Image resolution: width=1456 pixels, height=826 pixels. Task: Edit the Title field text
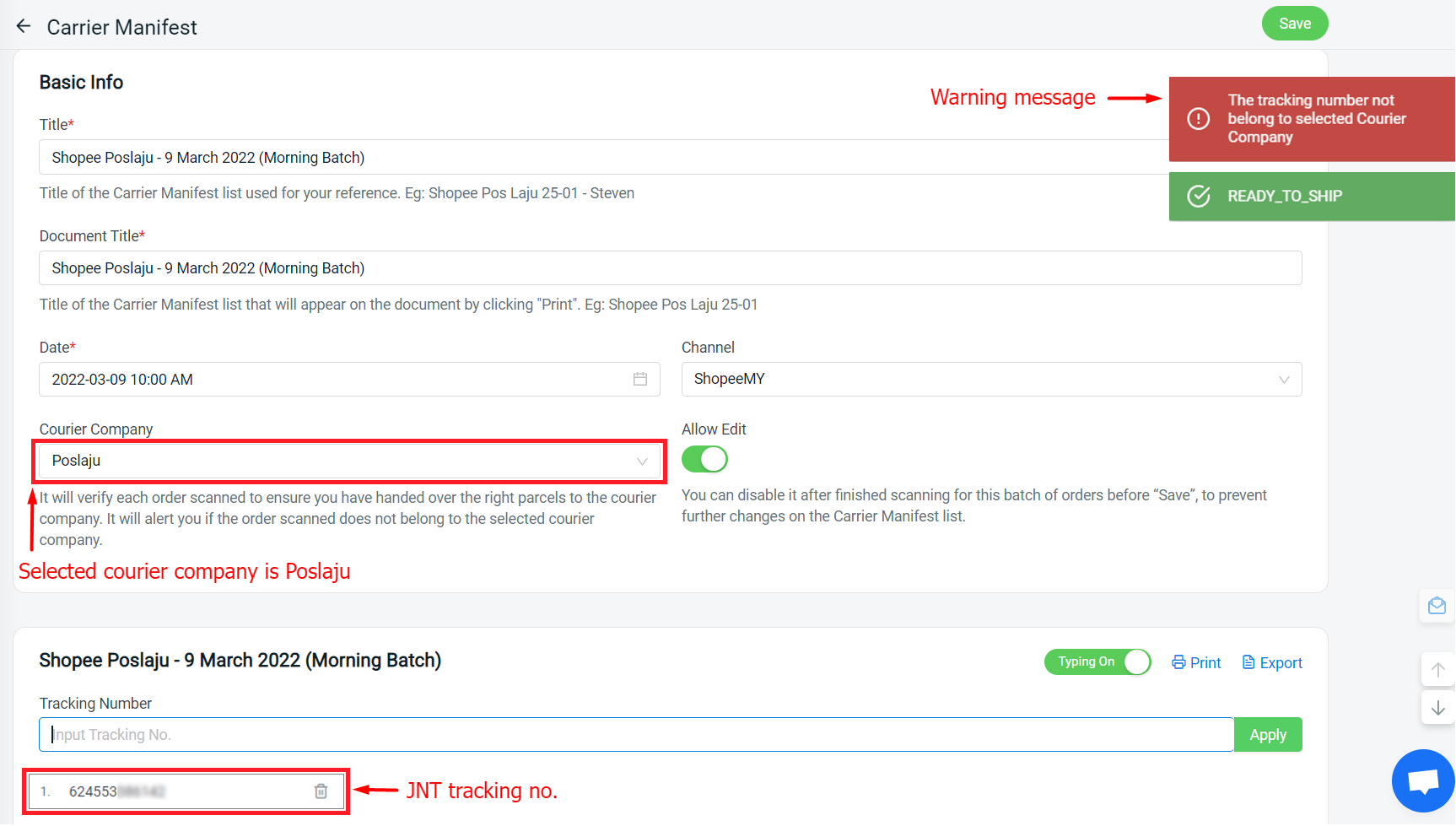coord(590,157)
